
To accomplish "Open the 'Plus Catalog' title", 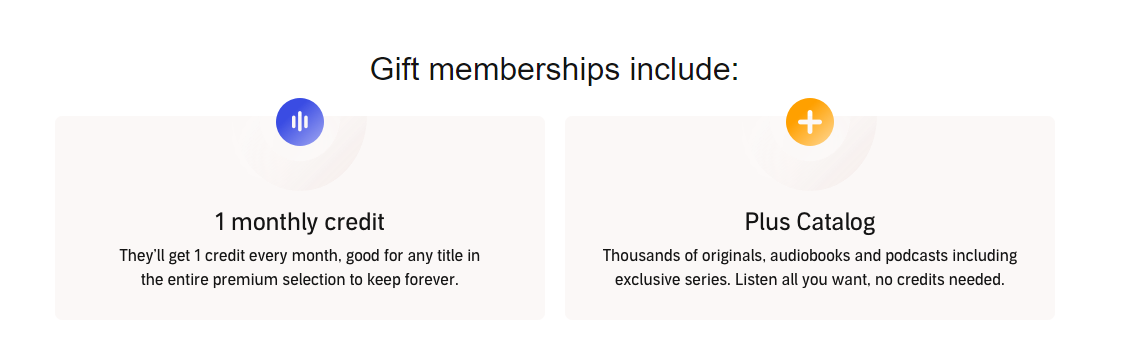I will 810,222.
